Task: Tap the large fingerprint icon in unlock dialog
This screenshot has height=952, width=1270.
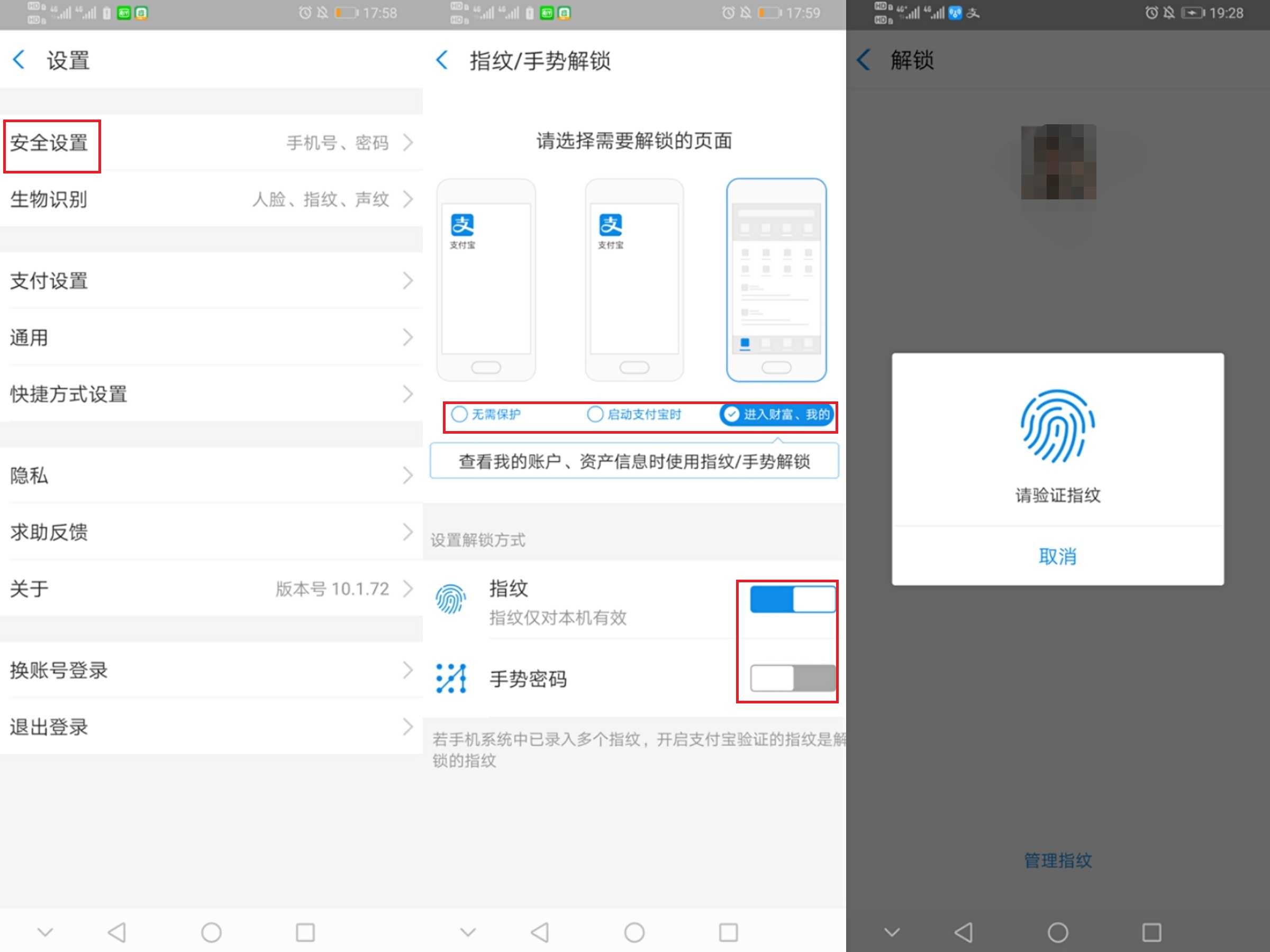Action: tap(1057, 426)
